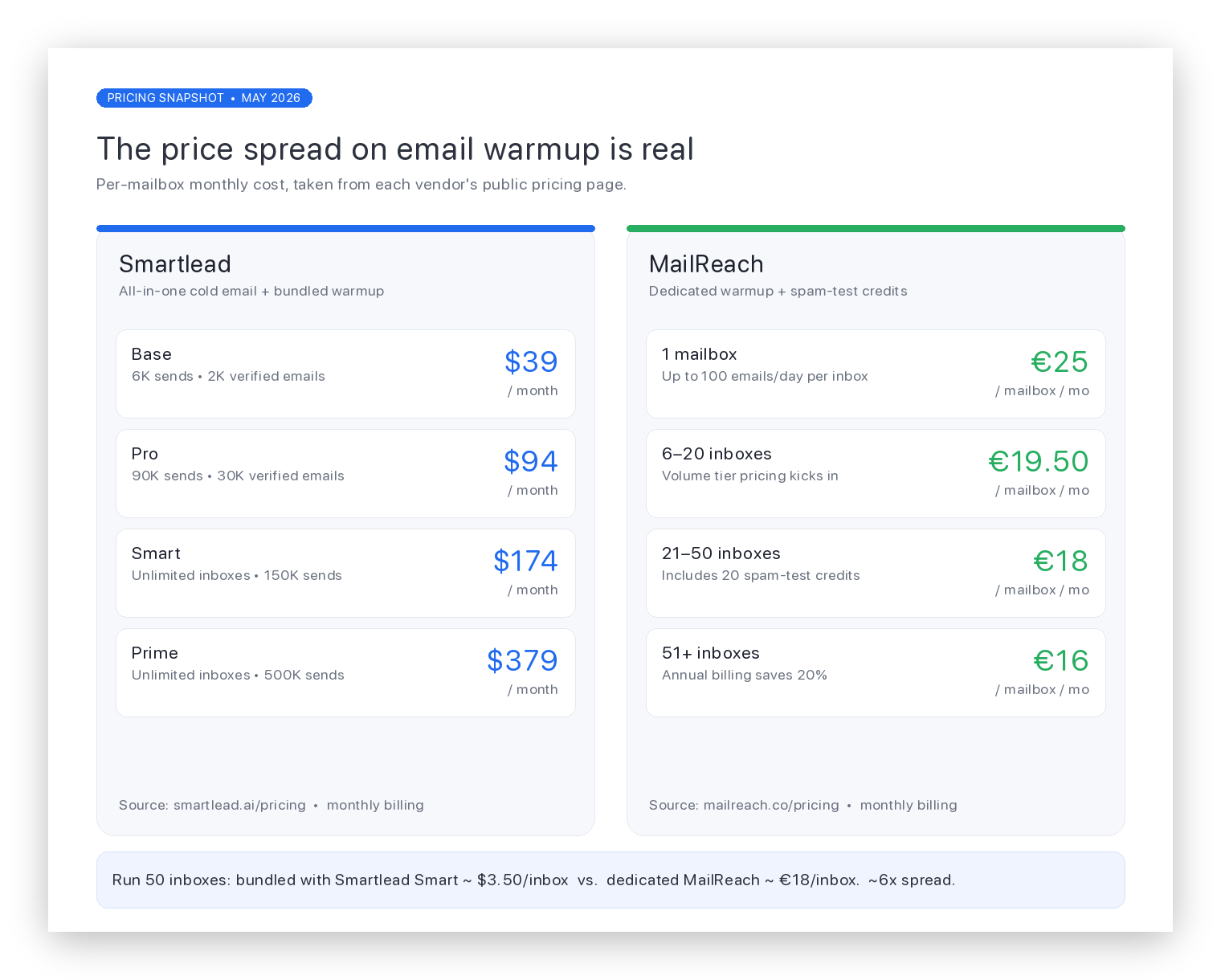Open the Smartlead Smart plan row
1221x980 pixels.
click(x=345, y=573)
